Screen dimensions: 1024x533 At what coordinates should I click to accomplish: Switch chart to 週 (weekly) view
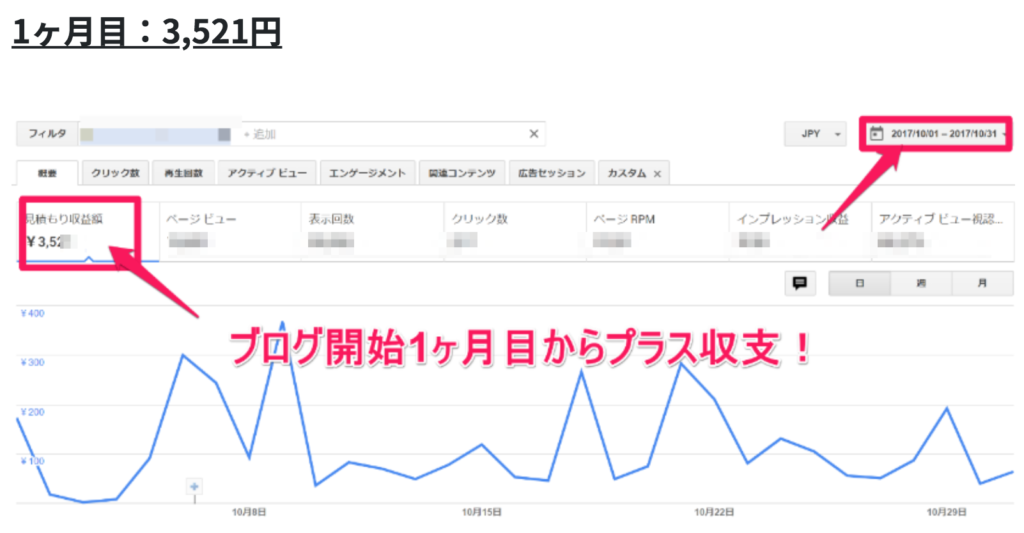point(920,283)
